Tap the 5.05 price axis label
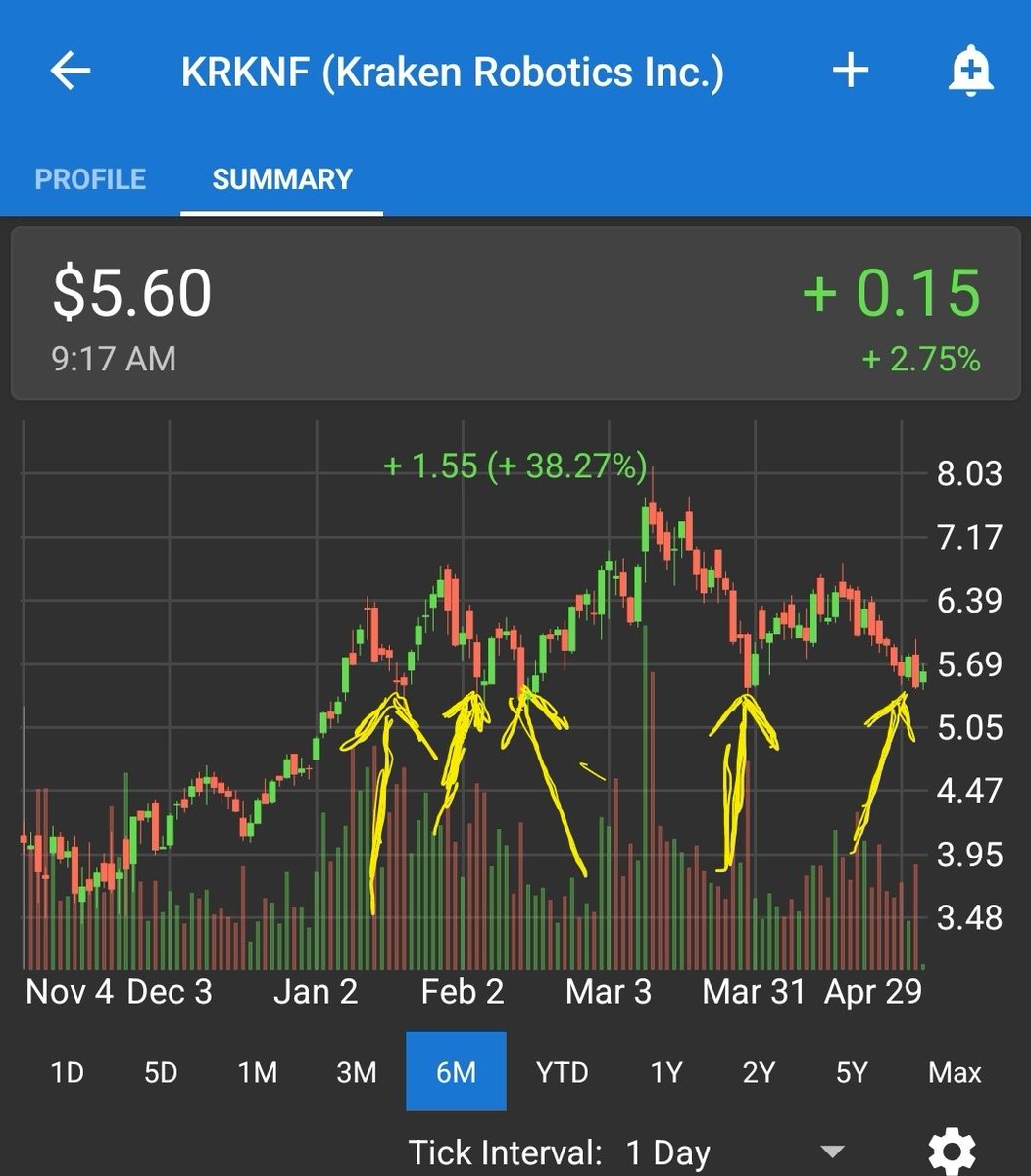The image size is (1031, 1176). pyautogui.click(x=969, y=727)
